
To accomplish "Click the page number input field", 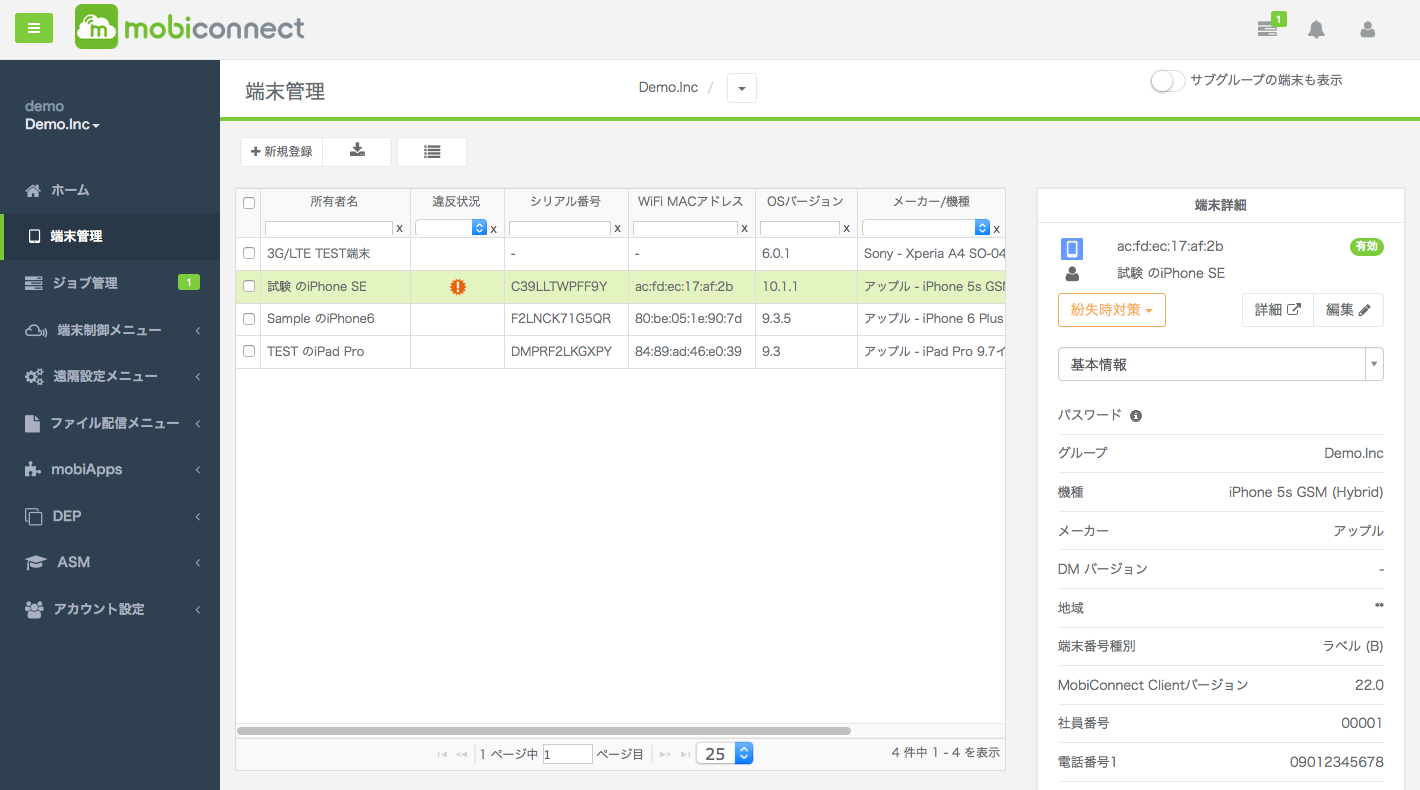I will [568, 755].
